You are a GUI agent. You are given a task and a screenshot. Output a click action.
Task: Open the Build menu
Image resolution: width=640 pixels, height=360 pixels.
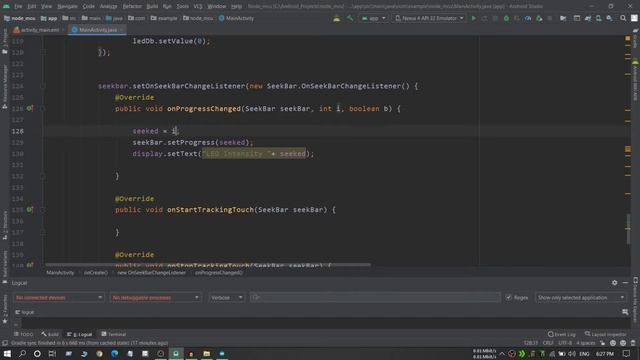[x=152, y=6]
